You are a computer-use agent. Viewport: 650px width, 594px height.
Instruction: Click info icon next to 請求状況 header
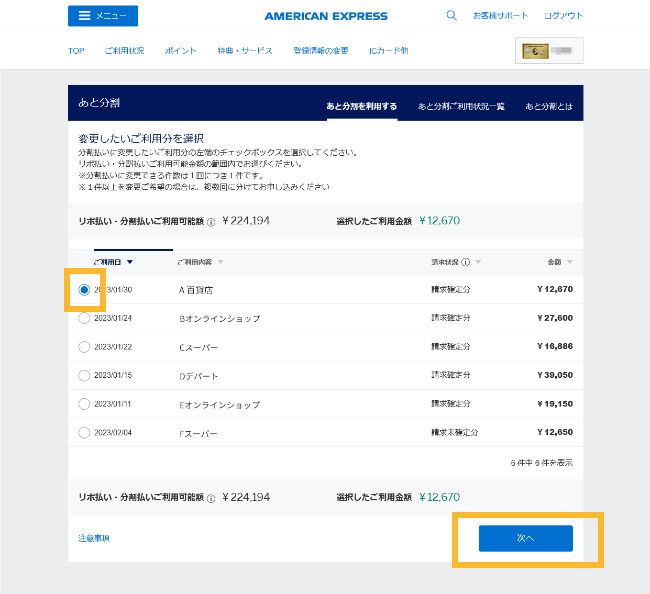[x=465, y=263]
